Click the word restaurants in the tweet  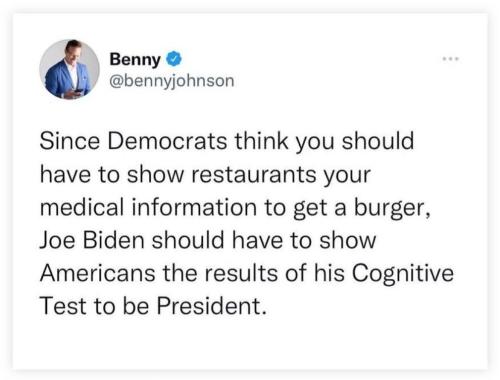[253, 174]
